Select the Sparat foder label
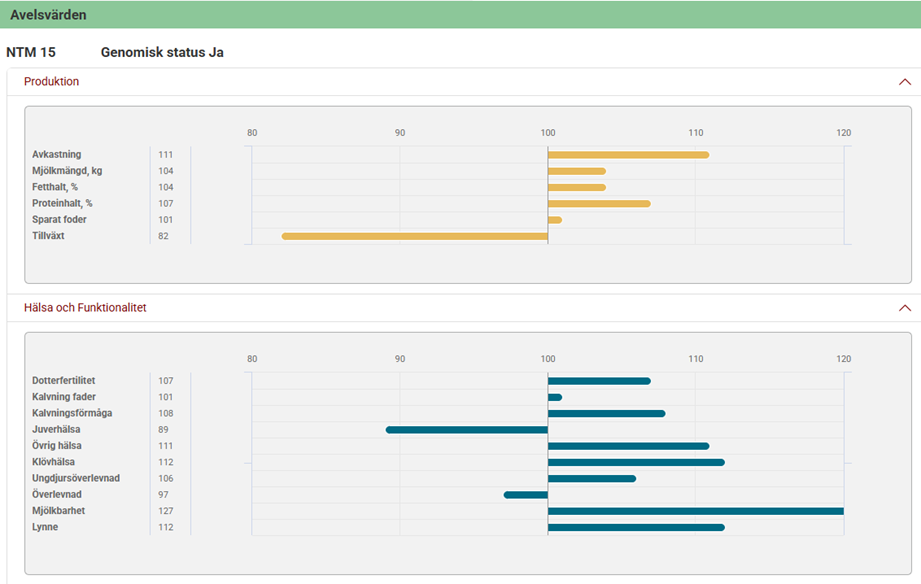Viewport: 921px width, 584px height. pos(60,220)
